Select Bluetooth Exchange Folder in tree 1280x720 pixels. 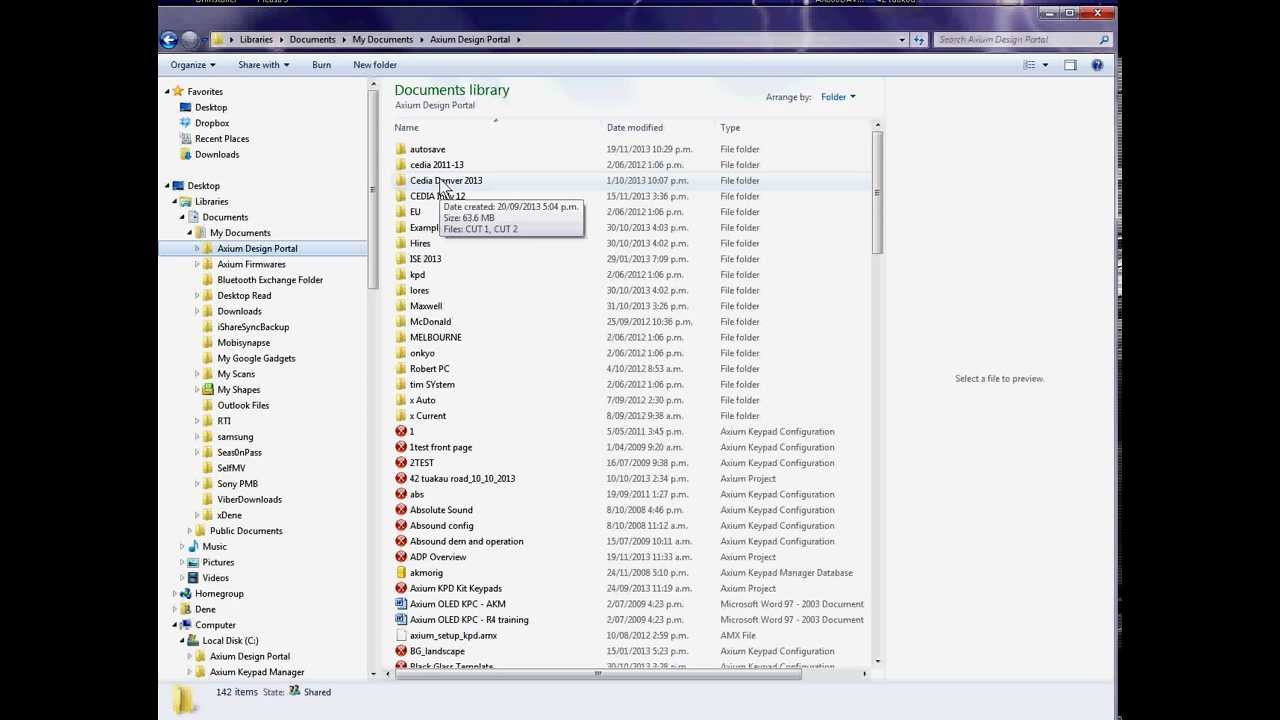270,280
